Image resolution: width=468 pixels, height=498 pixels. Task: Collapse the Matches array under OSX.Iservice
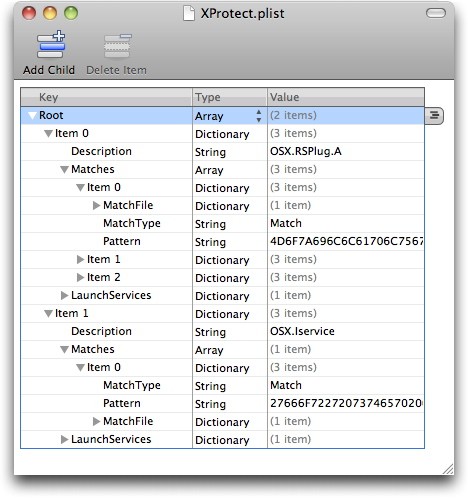pos(64,350)
